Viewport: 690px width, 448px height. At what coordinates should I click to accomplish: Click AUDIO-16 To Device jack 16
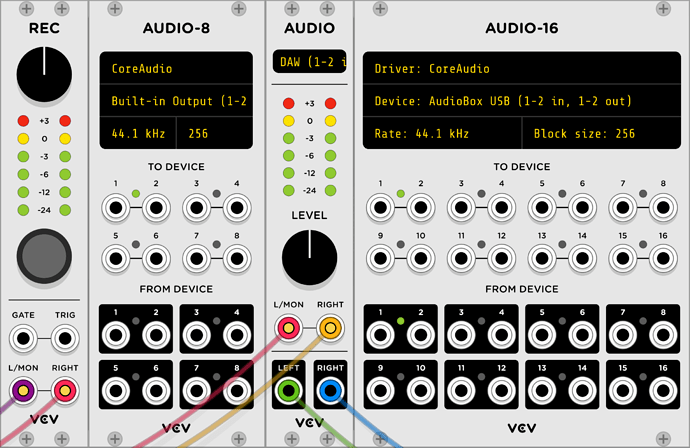click(663, 258)
